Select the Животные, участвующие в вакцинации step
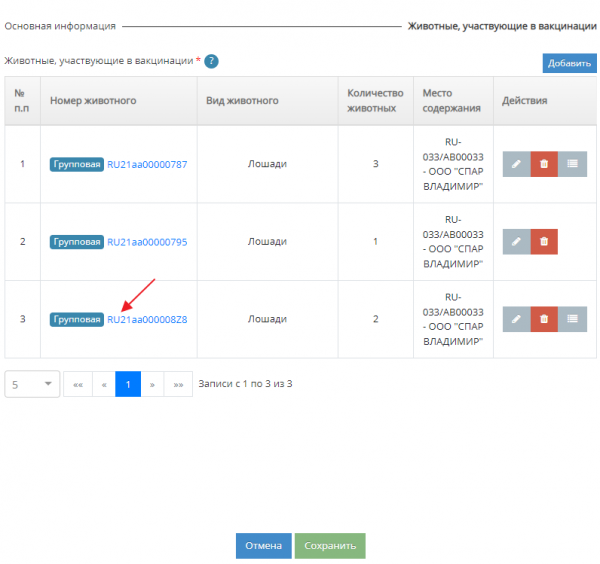Image resolution: width=600 pixels, height=564 pixels. (502, 26)
